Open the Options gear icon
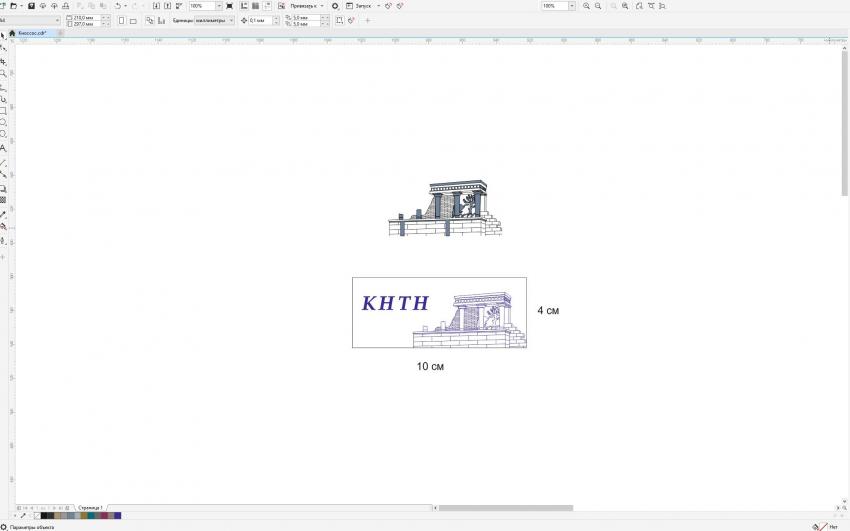 tap(335, 6)
